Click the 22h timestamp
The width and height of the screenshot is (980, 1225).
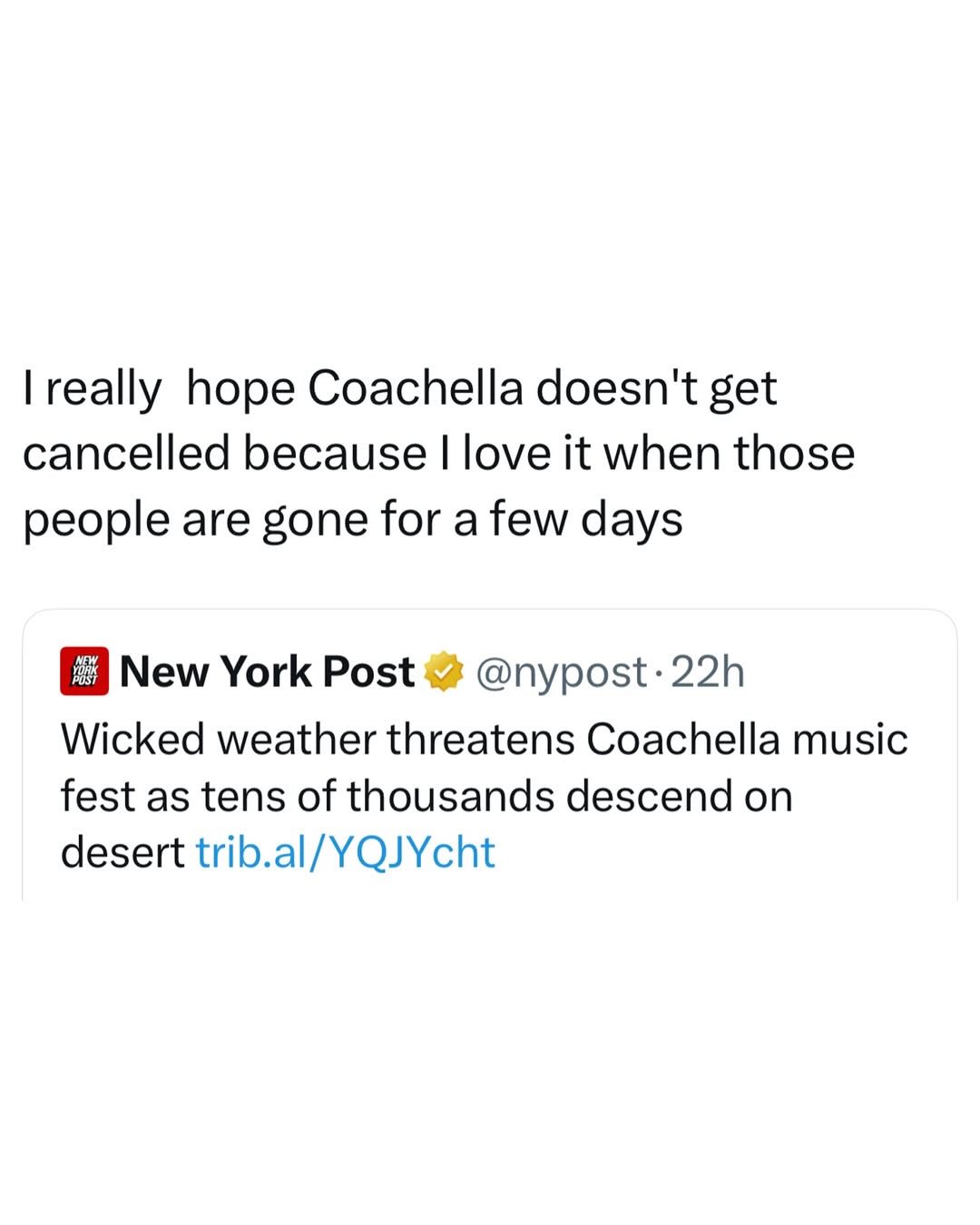click(x=709, y=671)
